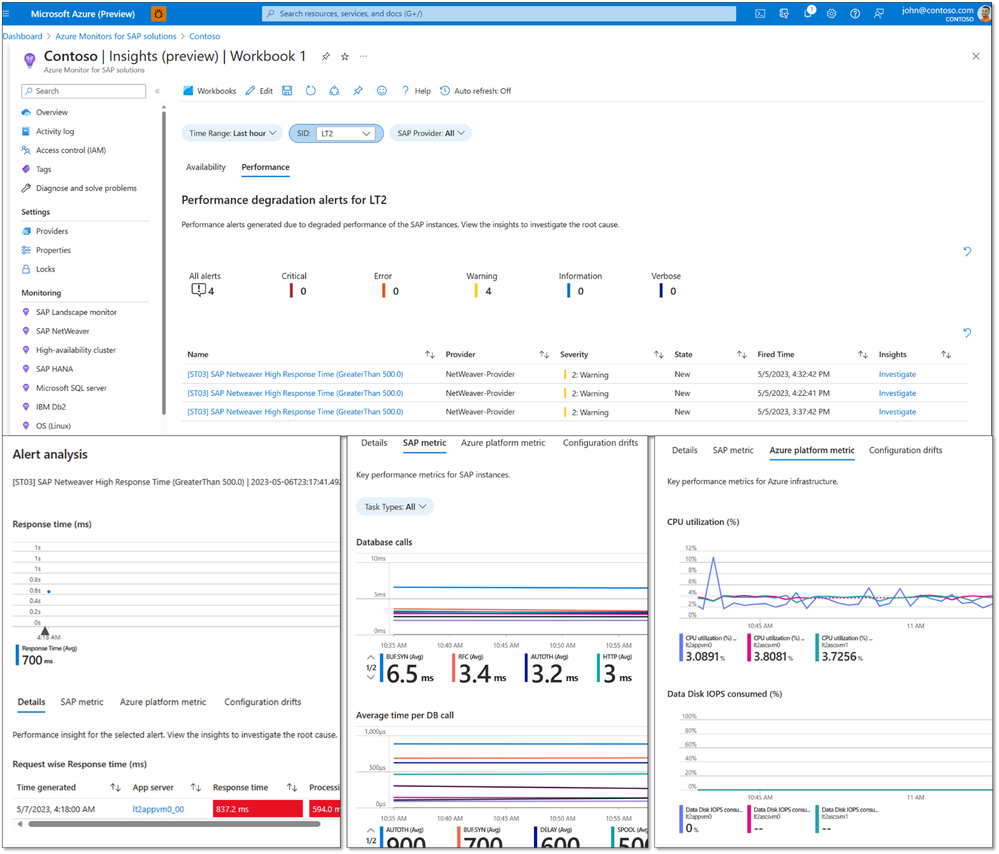The width and height of the screenshot is (999, 854).
Task: Investigate the alert fired at 4:22:41 PM
Action: coord(897,393)
